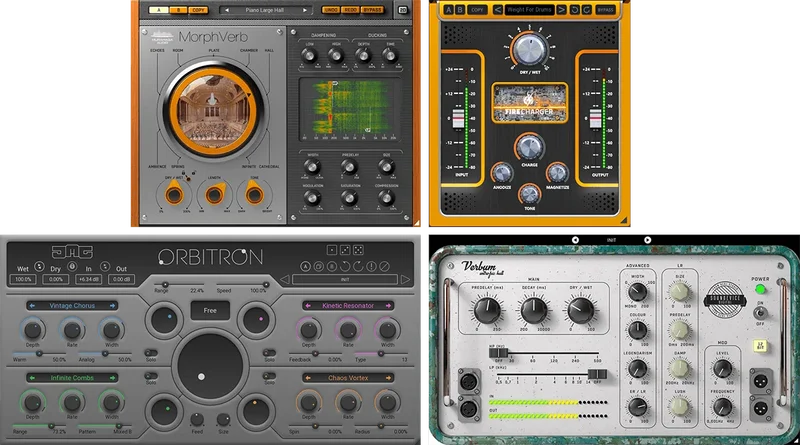Click the circled A icon in Orbitron

pos(305,266)
